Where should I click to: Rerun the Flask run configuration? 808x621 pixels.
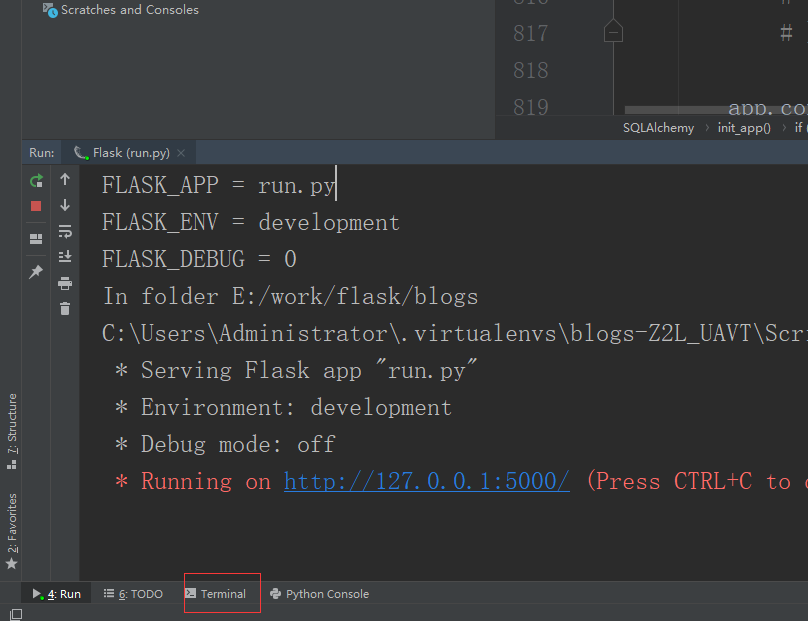35,181
